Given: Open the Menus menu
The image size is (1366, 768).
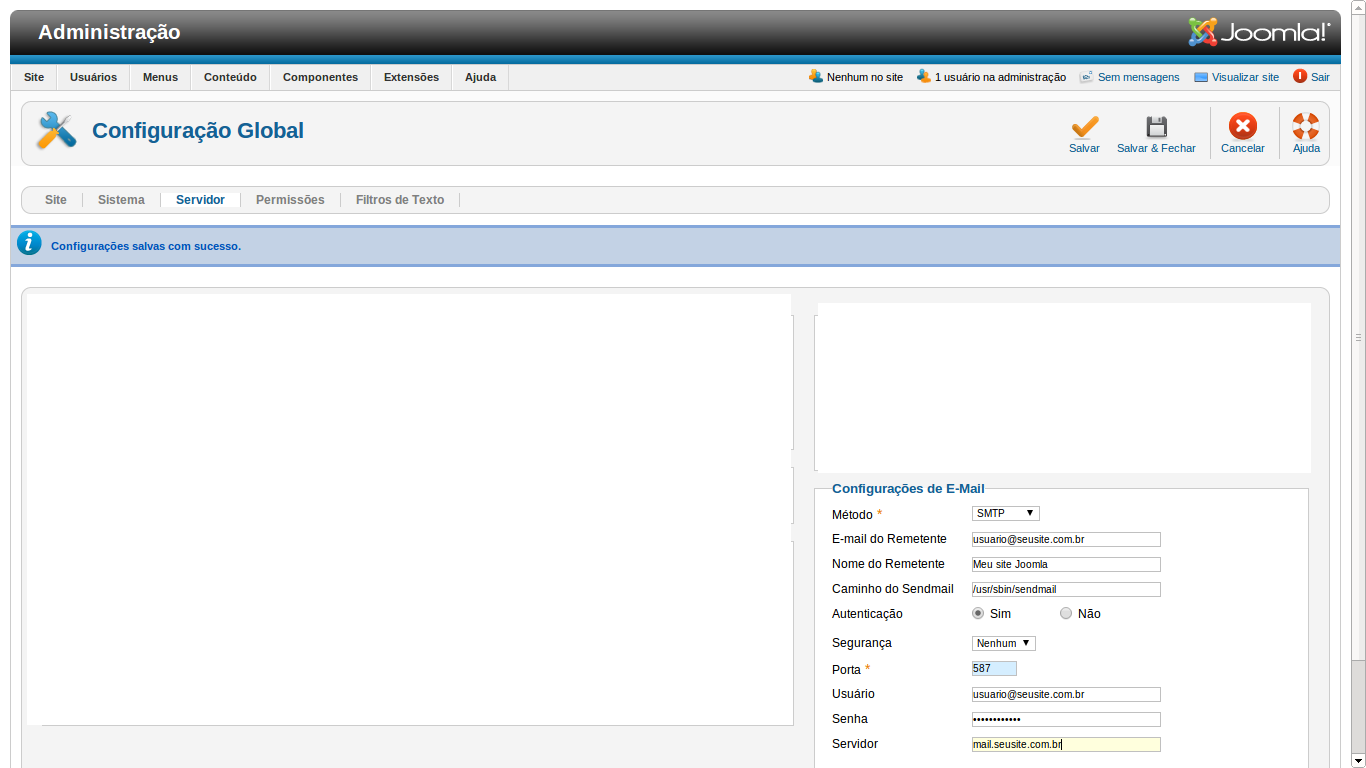Looking at the screenshot, I should [x=160, y=77].
